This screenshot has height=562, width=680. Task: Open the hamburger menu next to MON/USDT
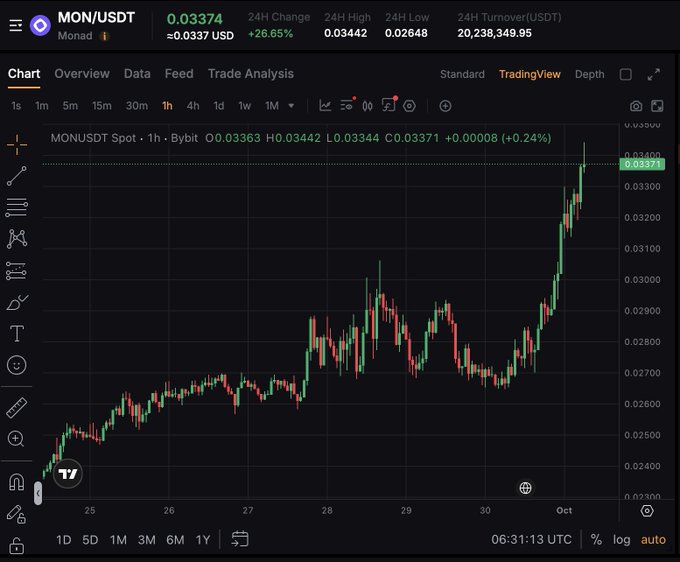pos(16,26)
